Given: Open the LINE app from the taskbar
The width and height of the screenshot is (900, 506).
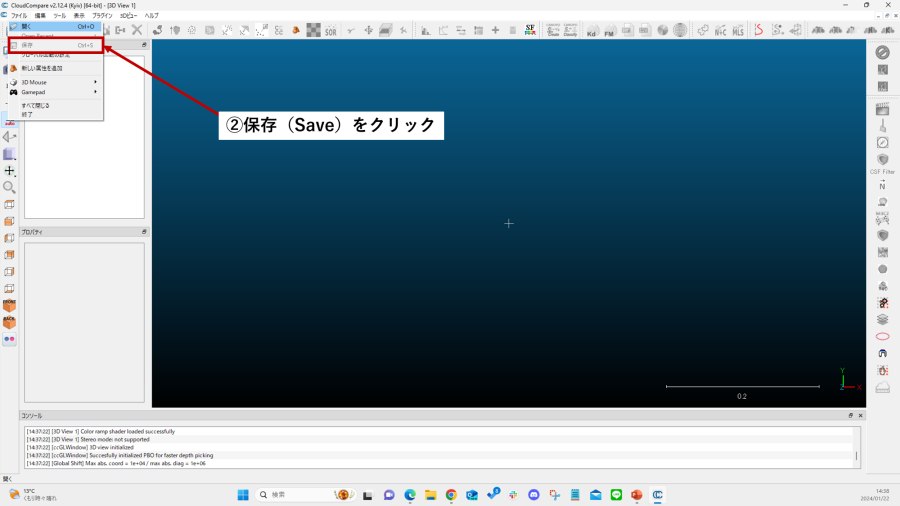Looking at the screenshot, I should click(616, 495).
